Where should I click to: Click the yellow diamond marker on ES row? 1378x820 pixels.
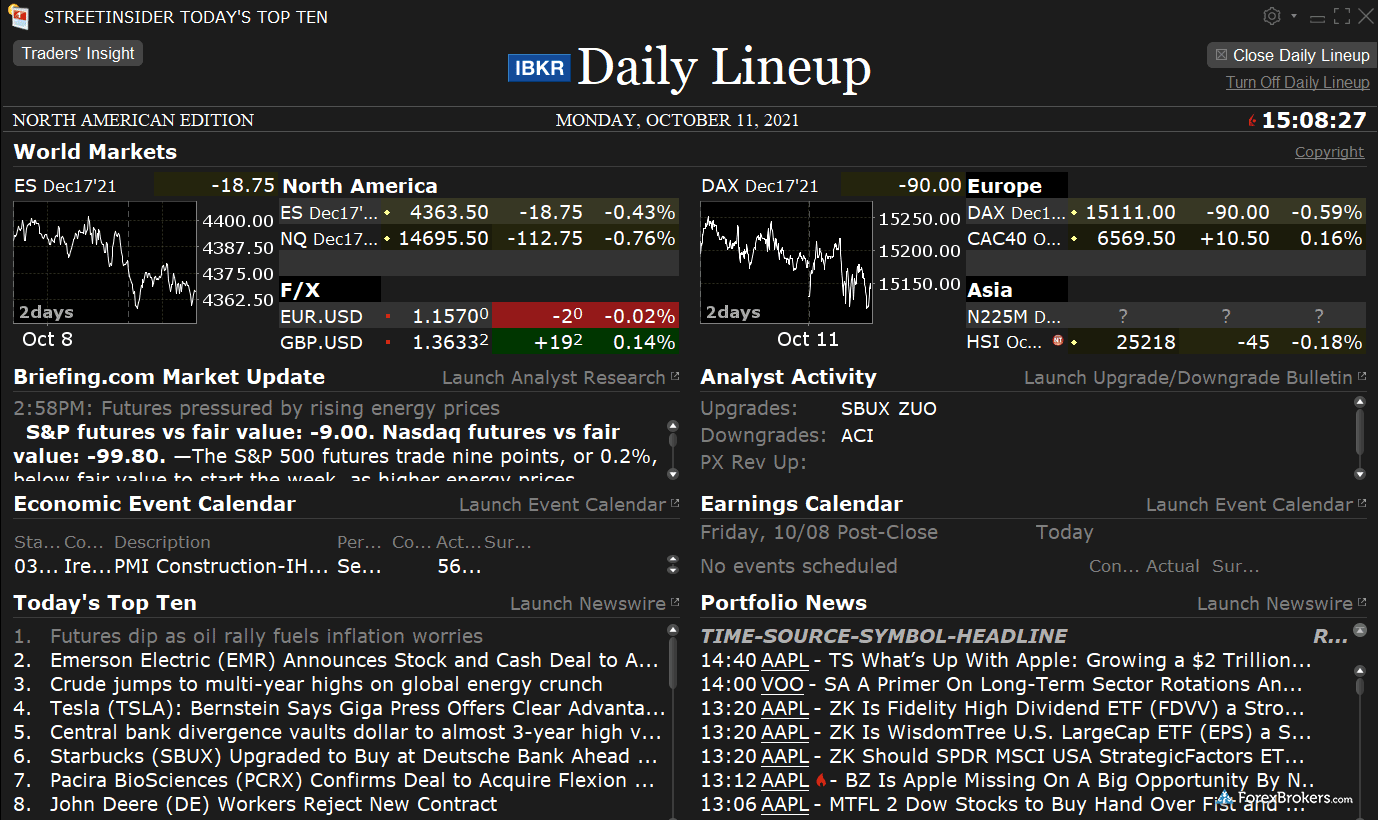click(387, 213)
